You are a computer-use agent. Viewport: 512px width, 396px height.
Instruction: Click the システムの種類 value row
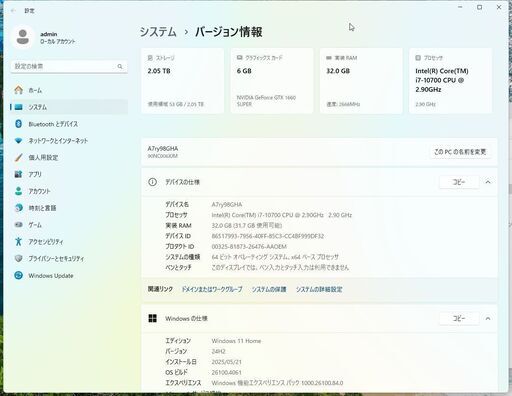(x=275, y=257)
